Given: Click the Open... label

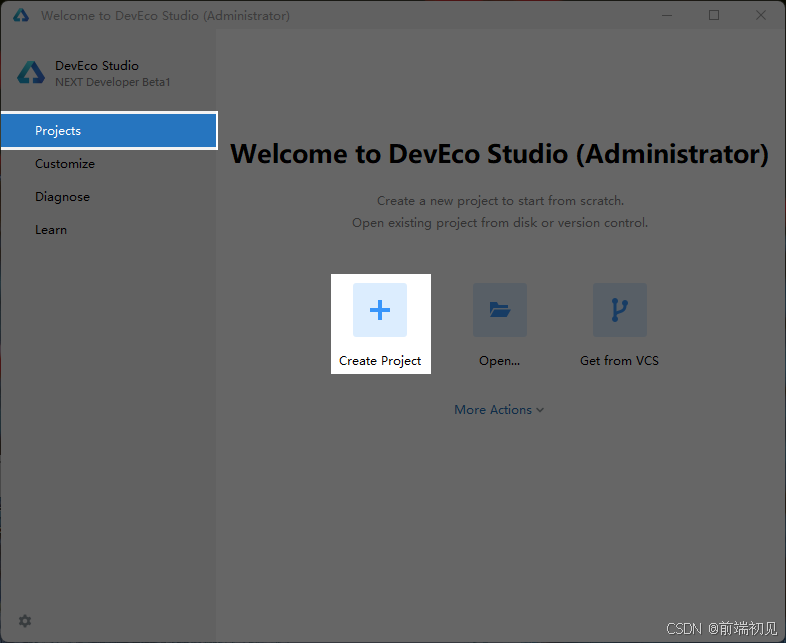Looking at the screenshot, I should point(499,361).
